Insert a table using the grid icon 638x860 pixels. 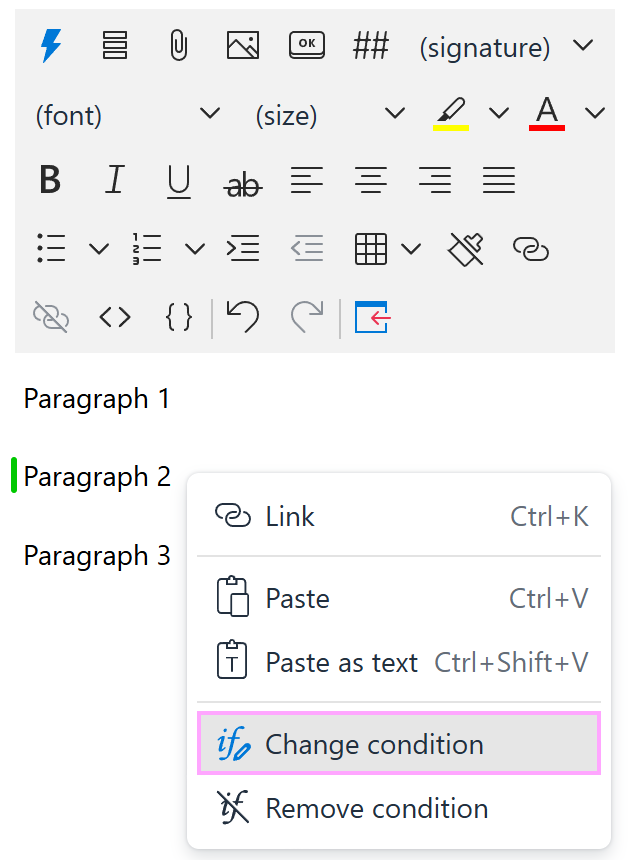tap(371, 249)
